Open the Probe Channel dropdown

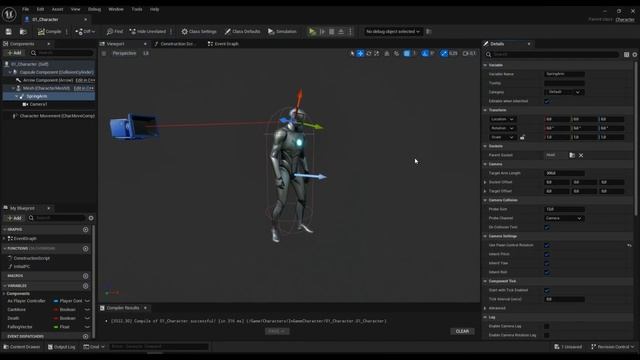point(564,218)
